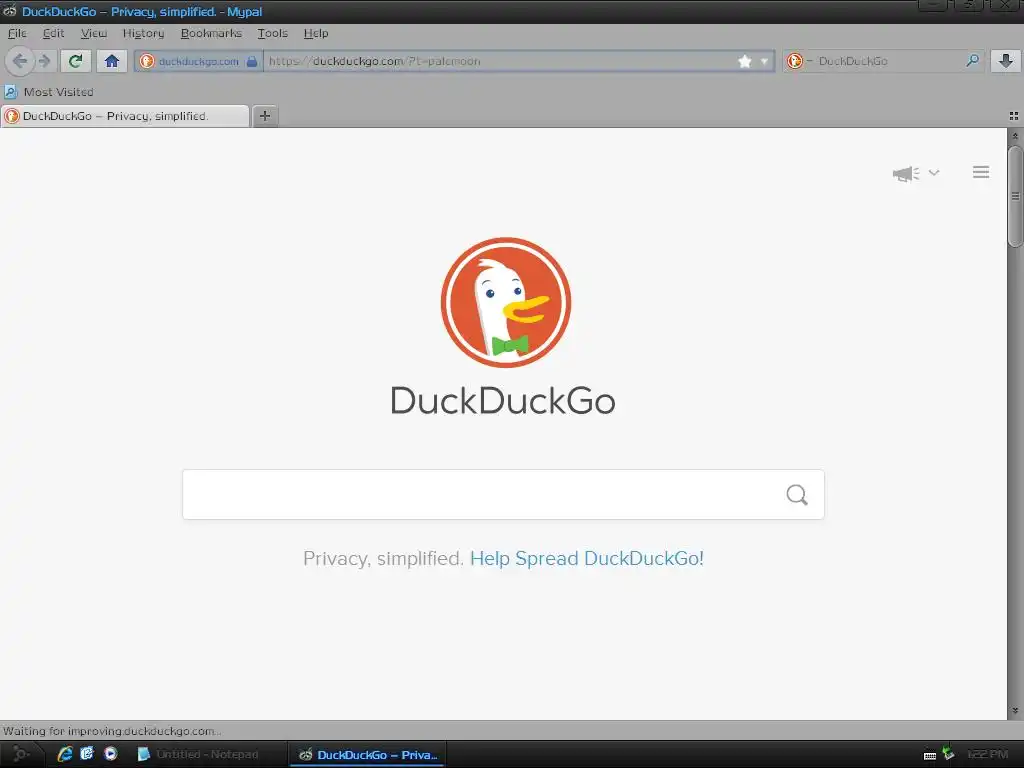Open the Help menu
This screenshot has height=768, width=1024.
pyautogui.click(x=315, y=33)
